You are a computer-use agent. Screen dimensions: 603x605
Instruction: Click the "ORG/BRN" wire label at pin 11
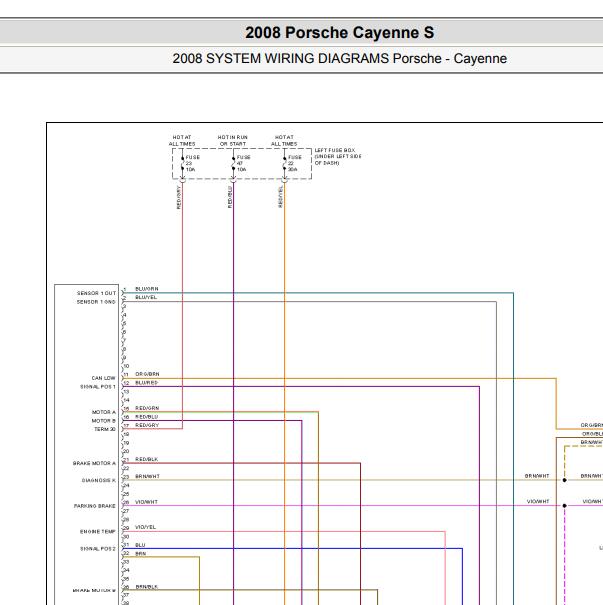click(x=147, y=374)
